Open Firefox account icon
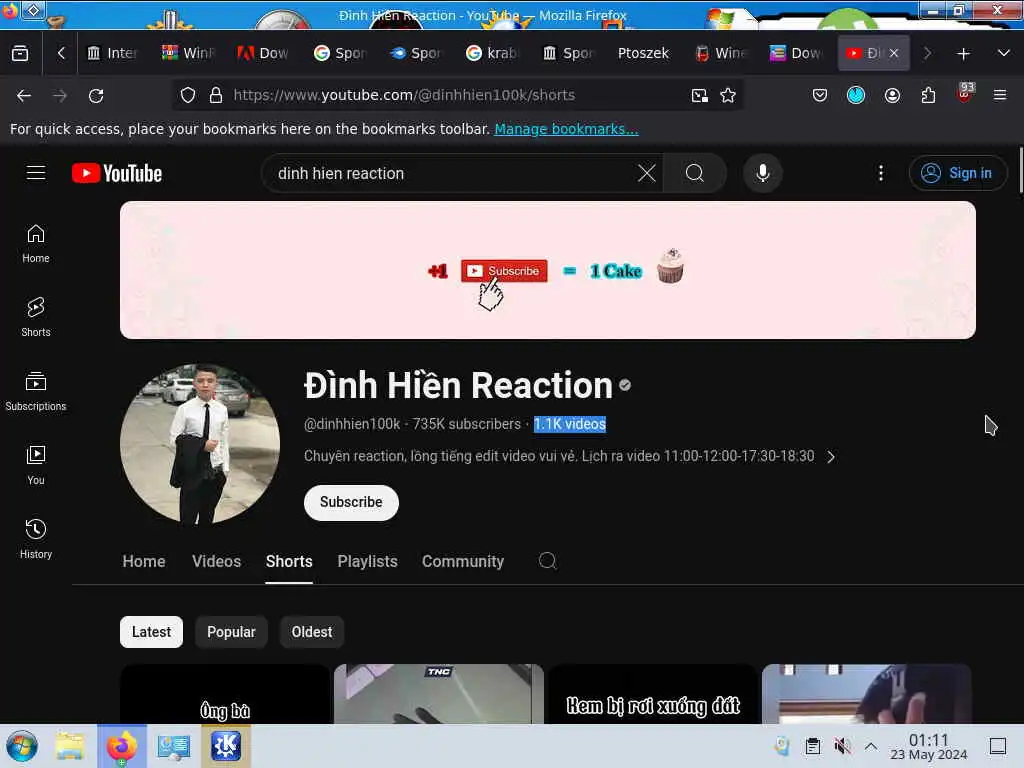 tap(892, 96)
